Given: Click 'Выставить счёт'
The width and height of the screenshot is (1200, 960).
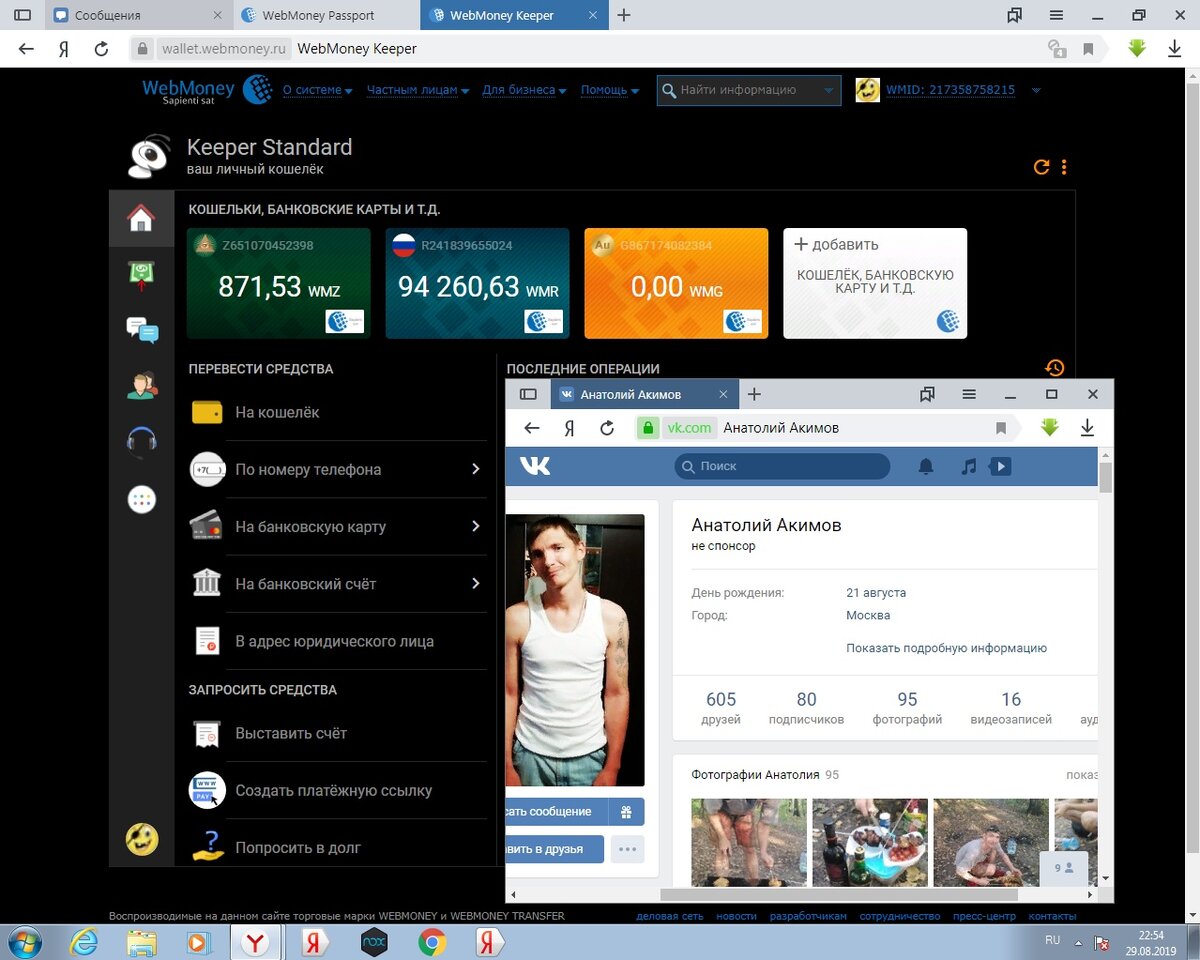Looking at the screenshot, I should click(338, 733).
